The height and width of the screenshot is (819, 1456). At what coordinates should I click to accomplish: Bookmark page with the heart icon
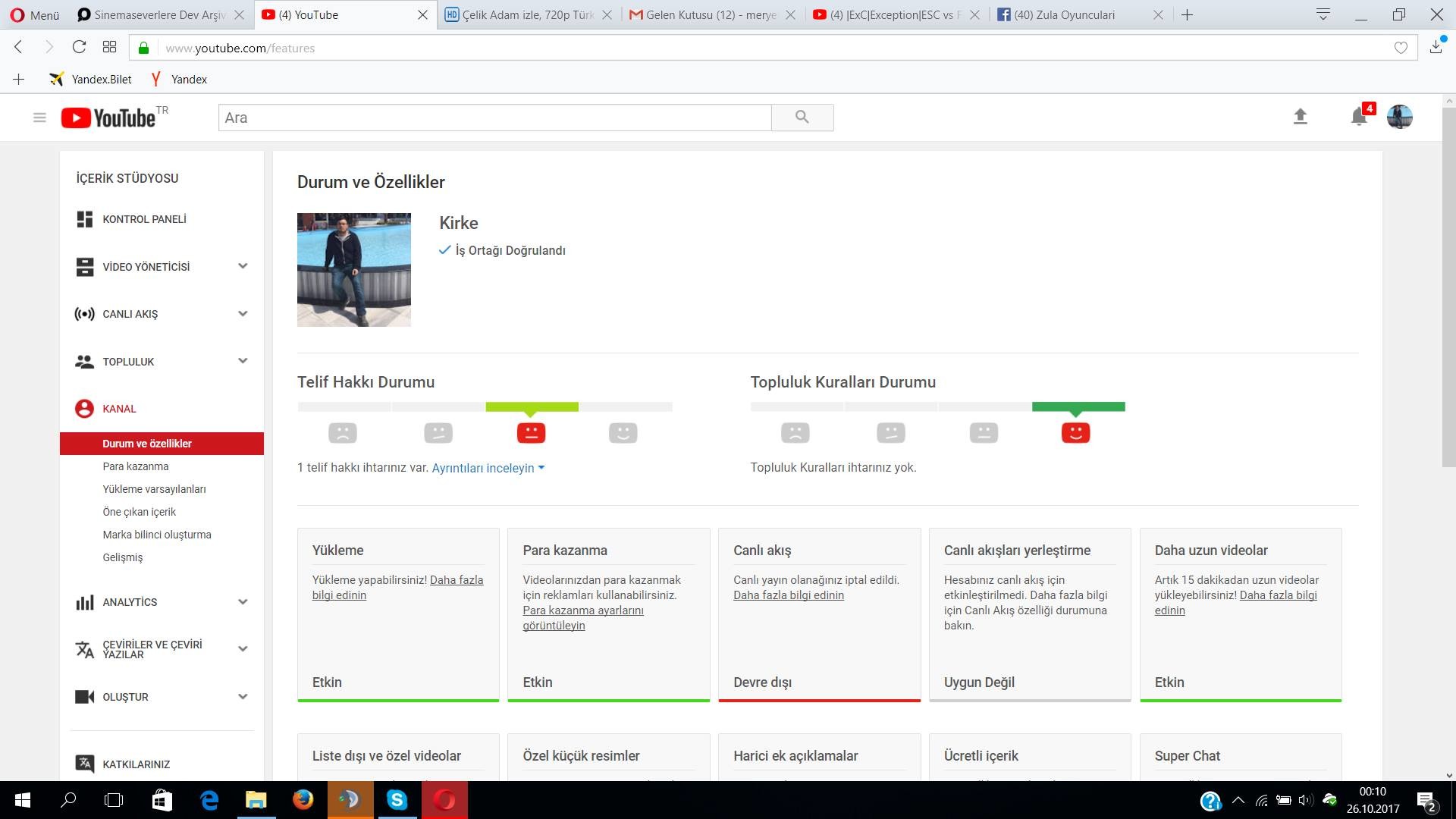click(1401, 48)
